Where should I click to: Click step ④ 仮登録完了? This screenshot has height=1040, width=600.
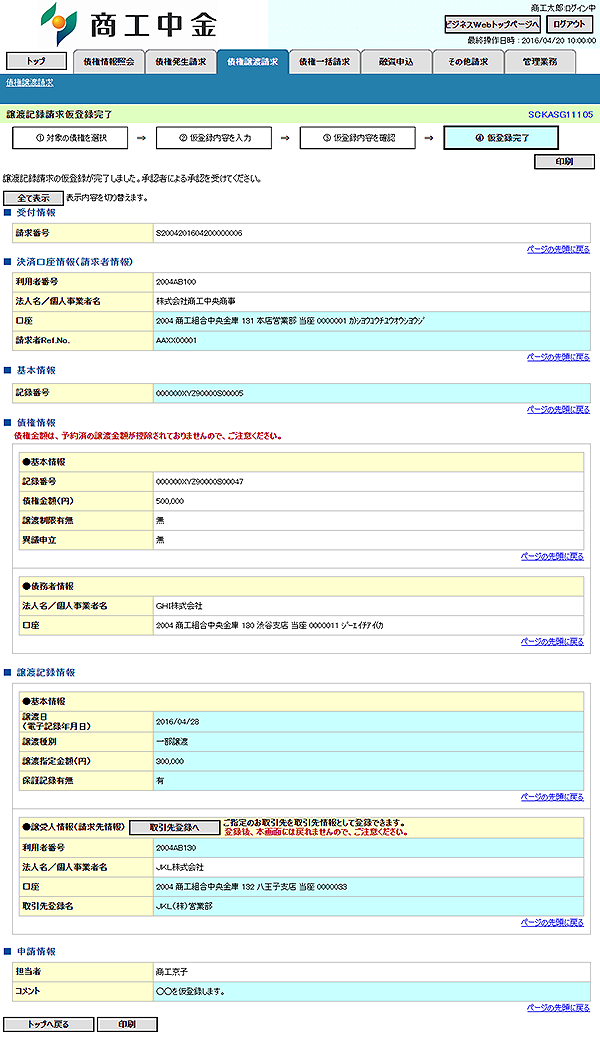[501, 138]
